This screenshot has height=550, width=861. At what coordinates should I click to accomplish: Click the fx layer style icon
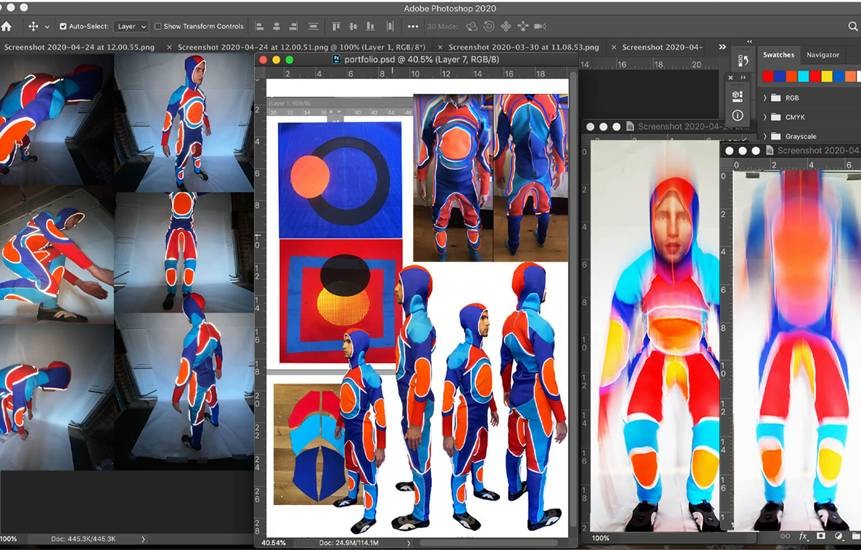coord(802,537)
